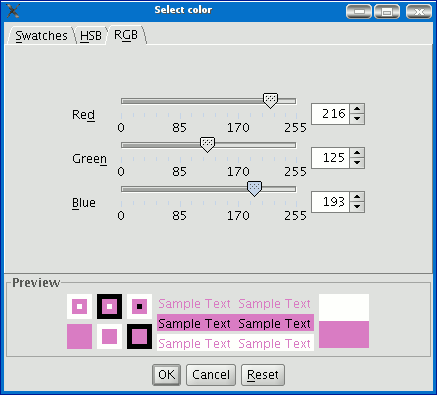Click the Blue value field showing 193
The image size is (437, 395).
(x=330, y=202)
